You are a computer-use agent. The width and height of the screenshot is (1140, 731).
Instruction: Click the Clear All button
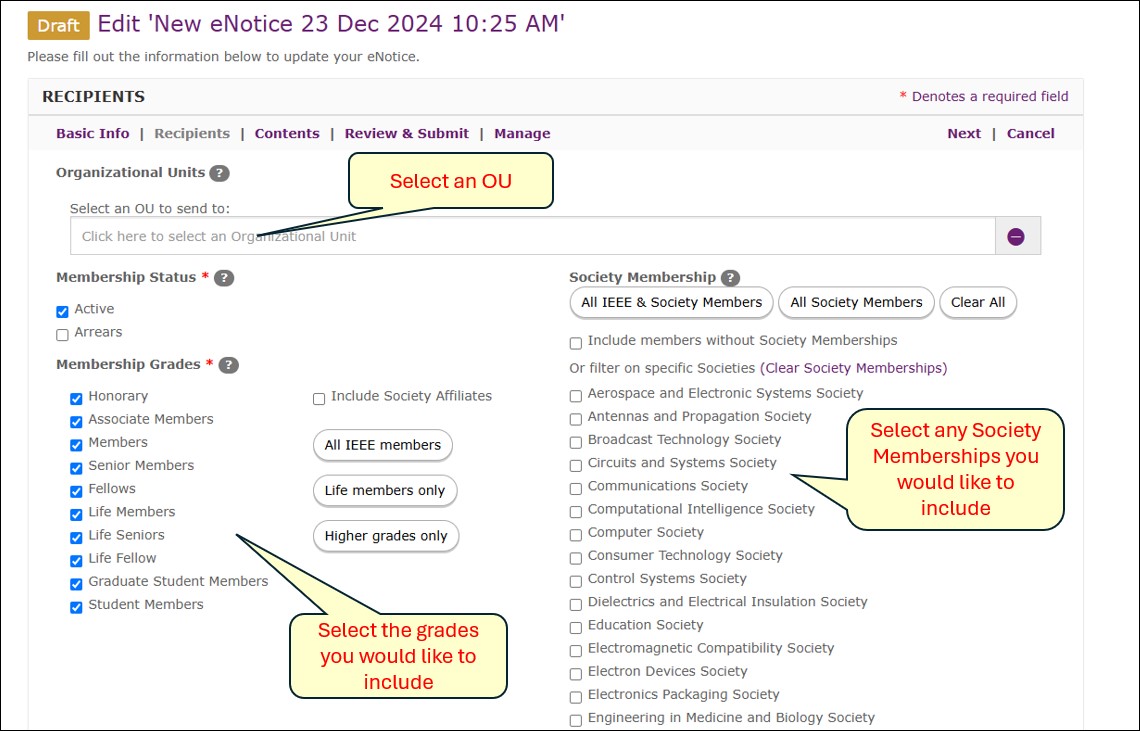pyautogui.click(x=978, y=303)
